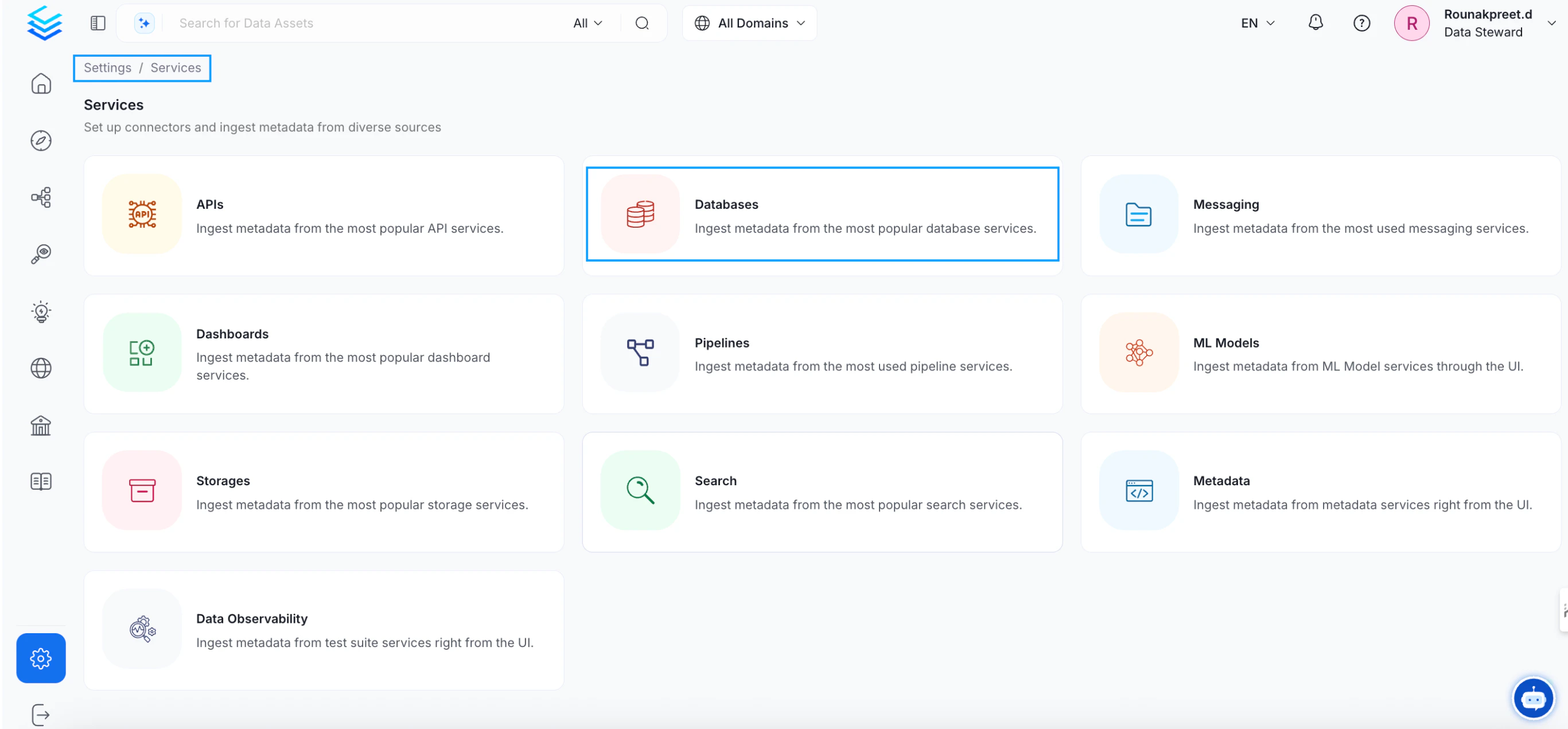
Task: Click the Storages archive box icon
Action: click(x=142, y=490)
